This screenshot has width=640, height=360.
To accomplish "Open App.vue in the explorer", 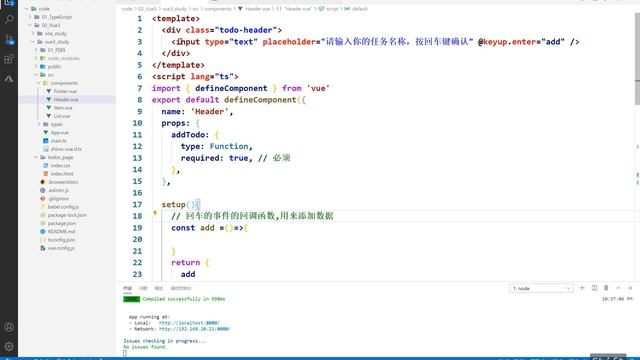I will pyautogui.click(x=60, y=132).
